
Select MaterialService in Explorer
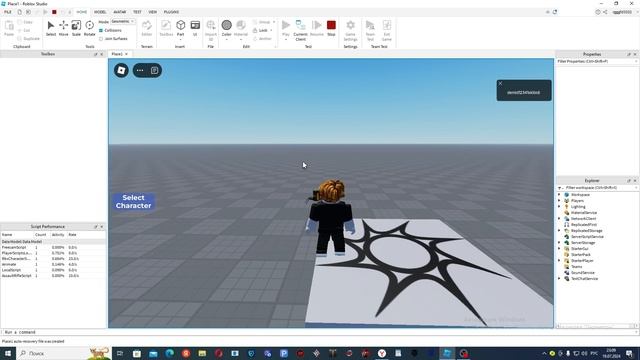pyautogui.click(x=584, y=213)
